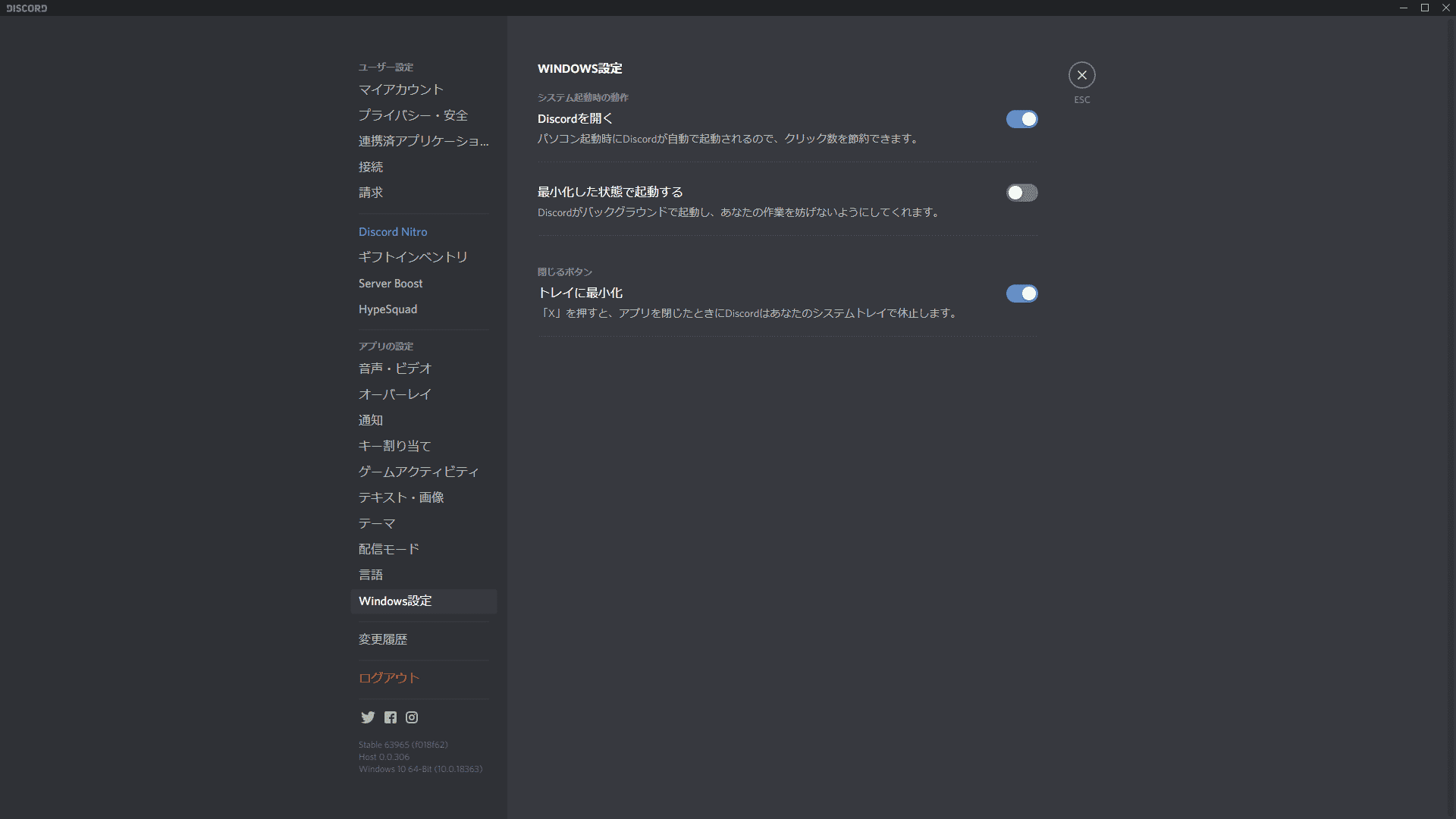Open HypeSquad page
Image resolution: width=1456 pixels, height=819 pixels.
[424, 309]
